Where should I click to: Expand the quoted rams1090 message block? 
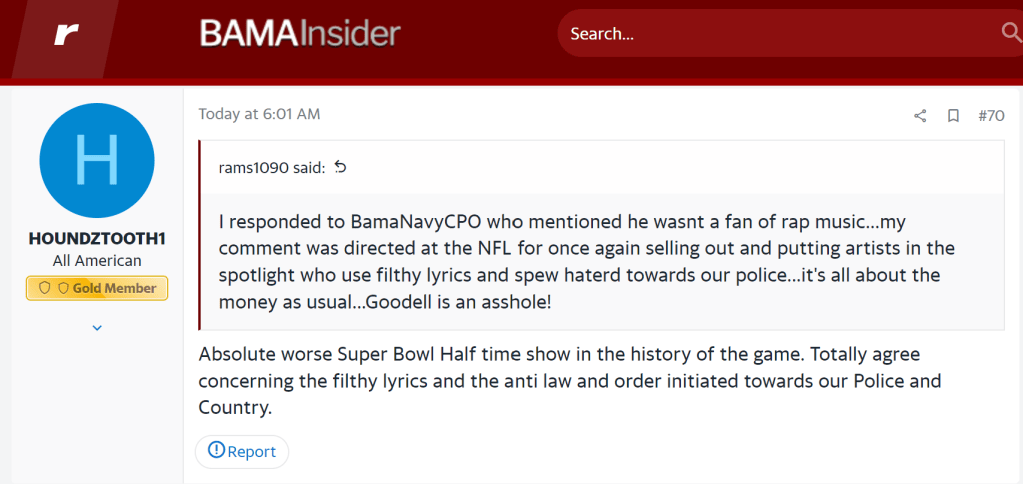pos(601,261)
